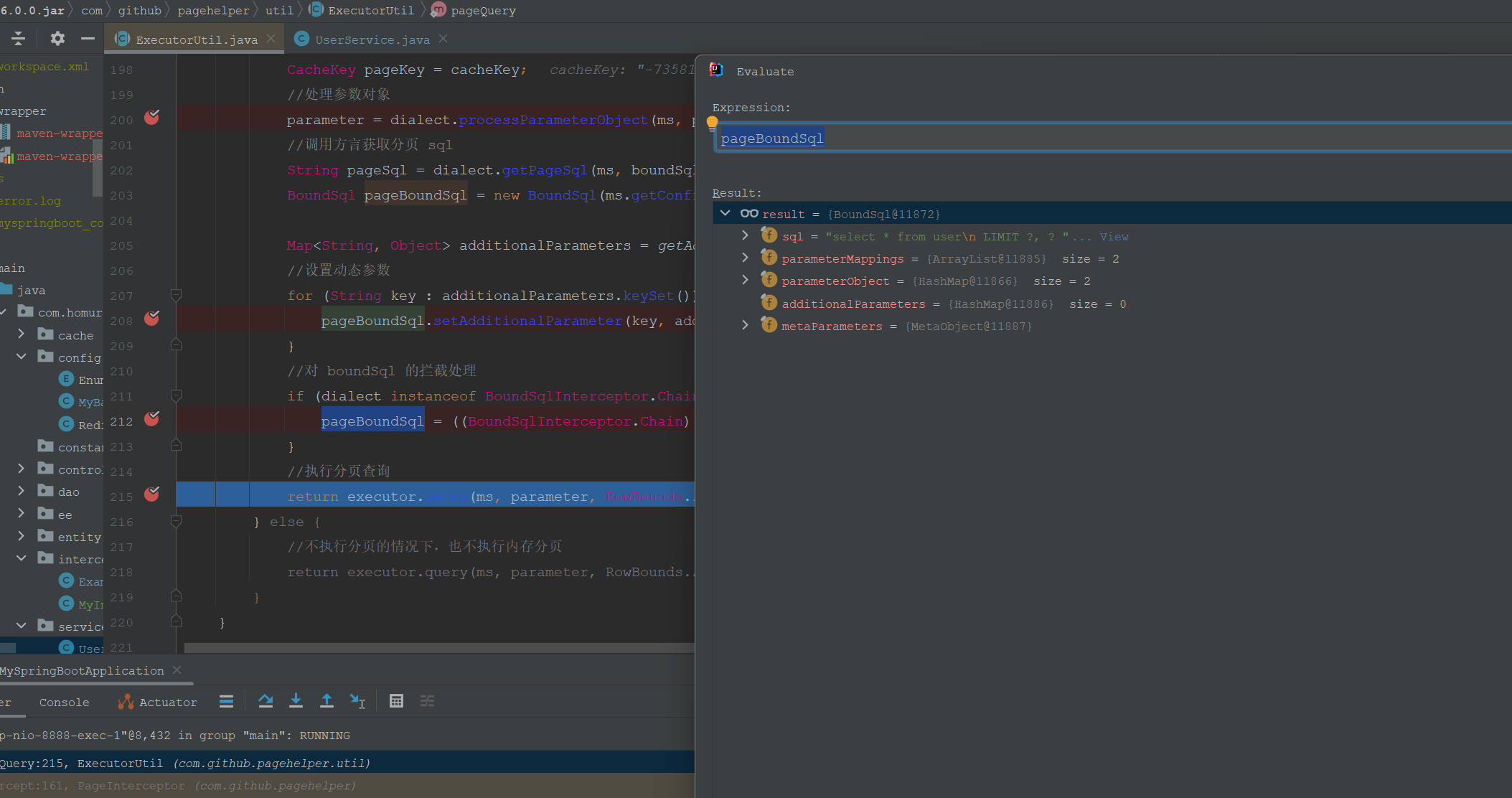This screenshot has height=798, width=1512.
Task: Click the Step Into debugger icon
Action: [296, 701]
